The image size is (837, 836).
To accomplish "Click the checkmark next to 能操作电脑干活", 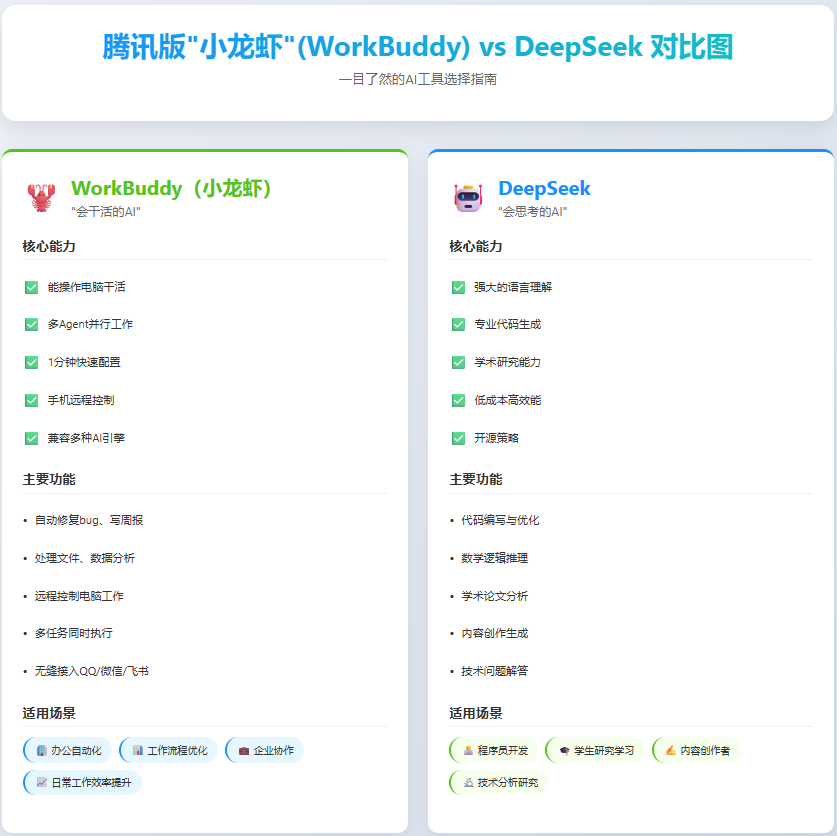I will tap(31, 287).
